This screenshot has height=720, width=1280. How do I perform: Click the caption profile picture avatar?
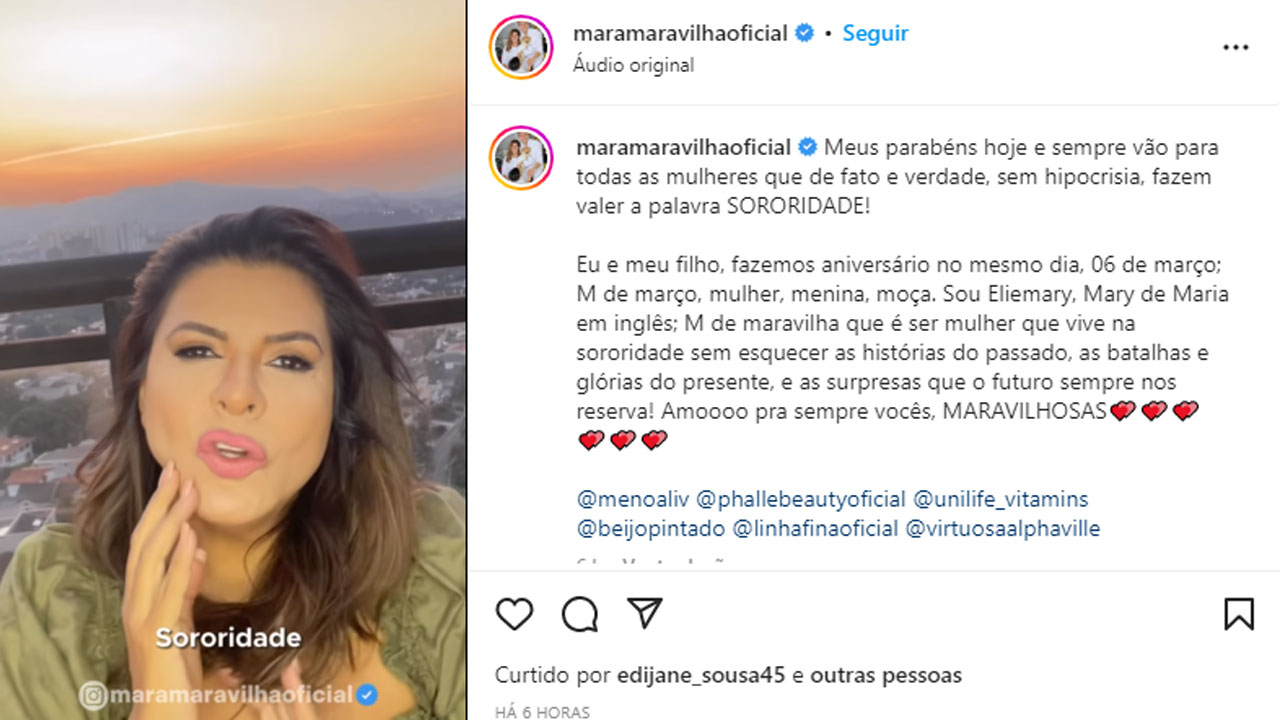point(521,158)
